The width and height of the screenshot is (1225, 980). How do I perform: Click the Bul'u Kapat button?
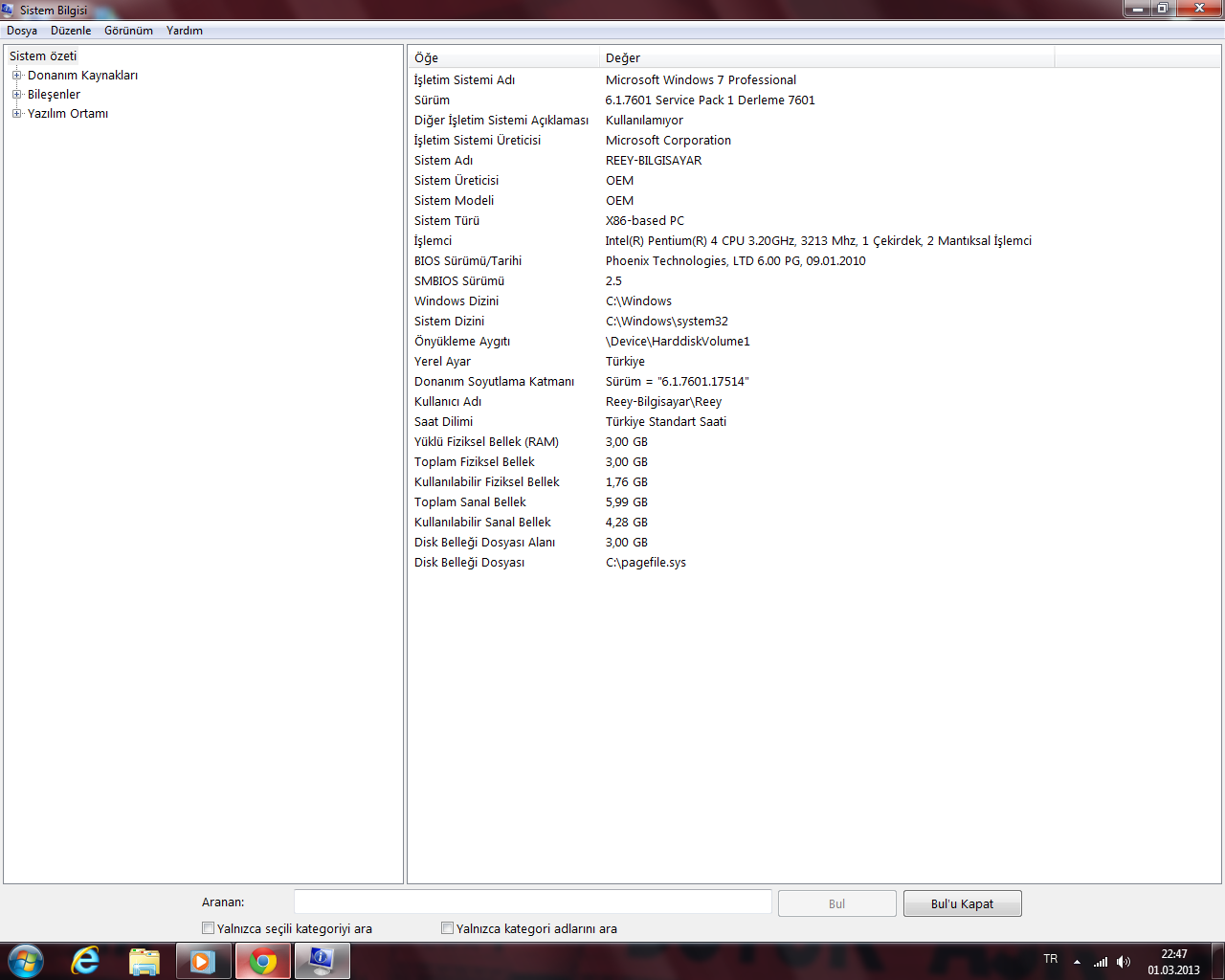coord(963,903)
